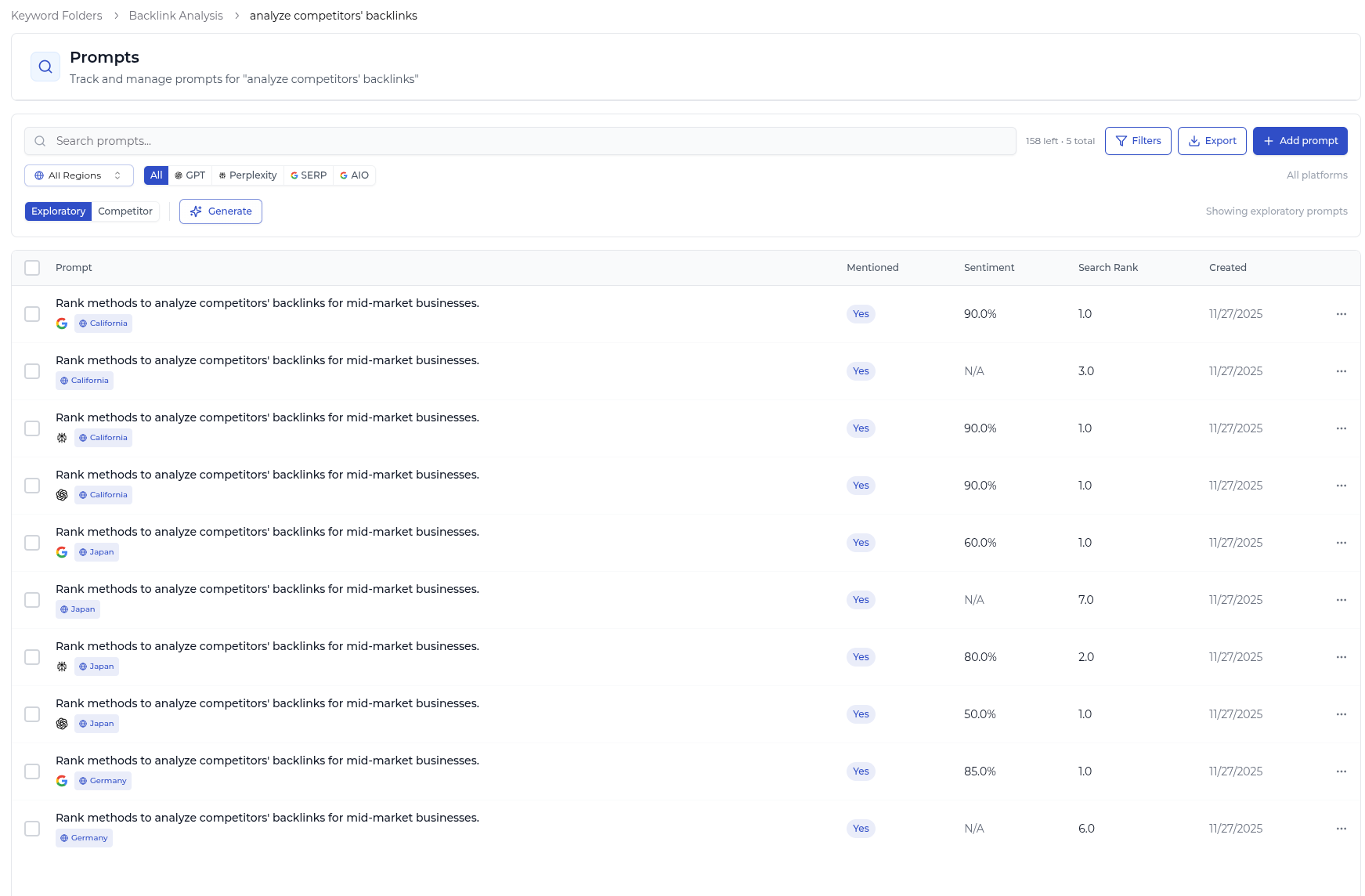Image resolution: width=1365 pixels, height=896 pixels.
Task: Click the Export button
Action: [1212, 141]
